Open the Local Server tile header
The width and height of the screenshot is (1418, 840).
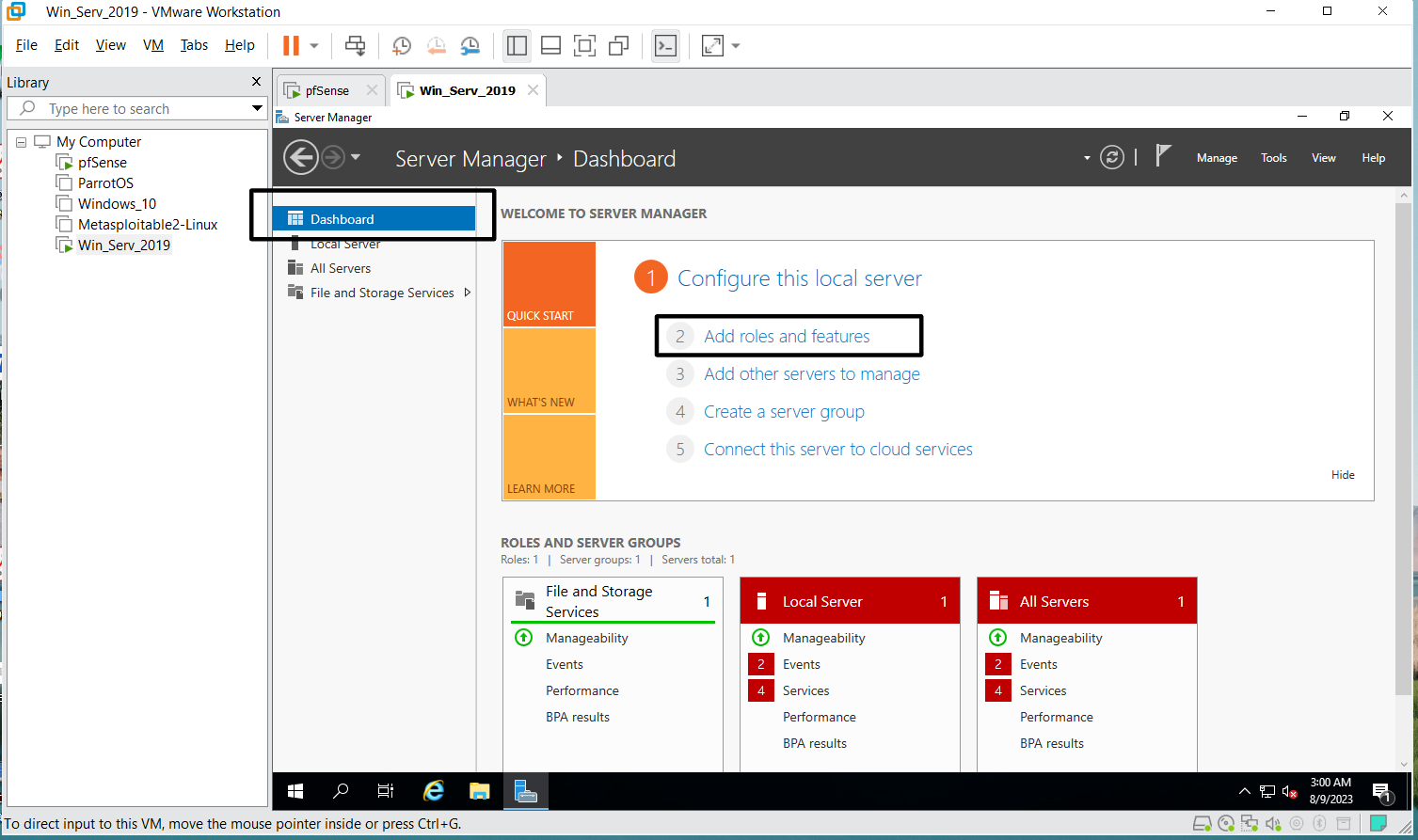(x=850, y=601)
